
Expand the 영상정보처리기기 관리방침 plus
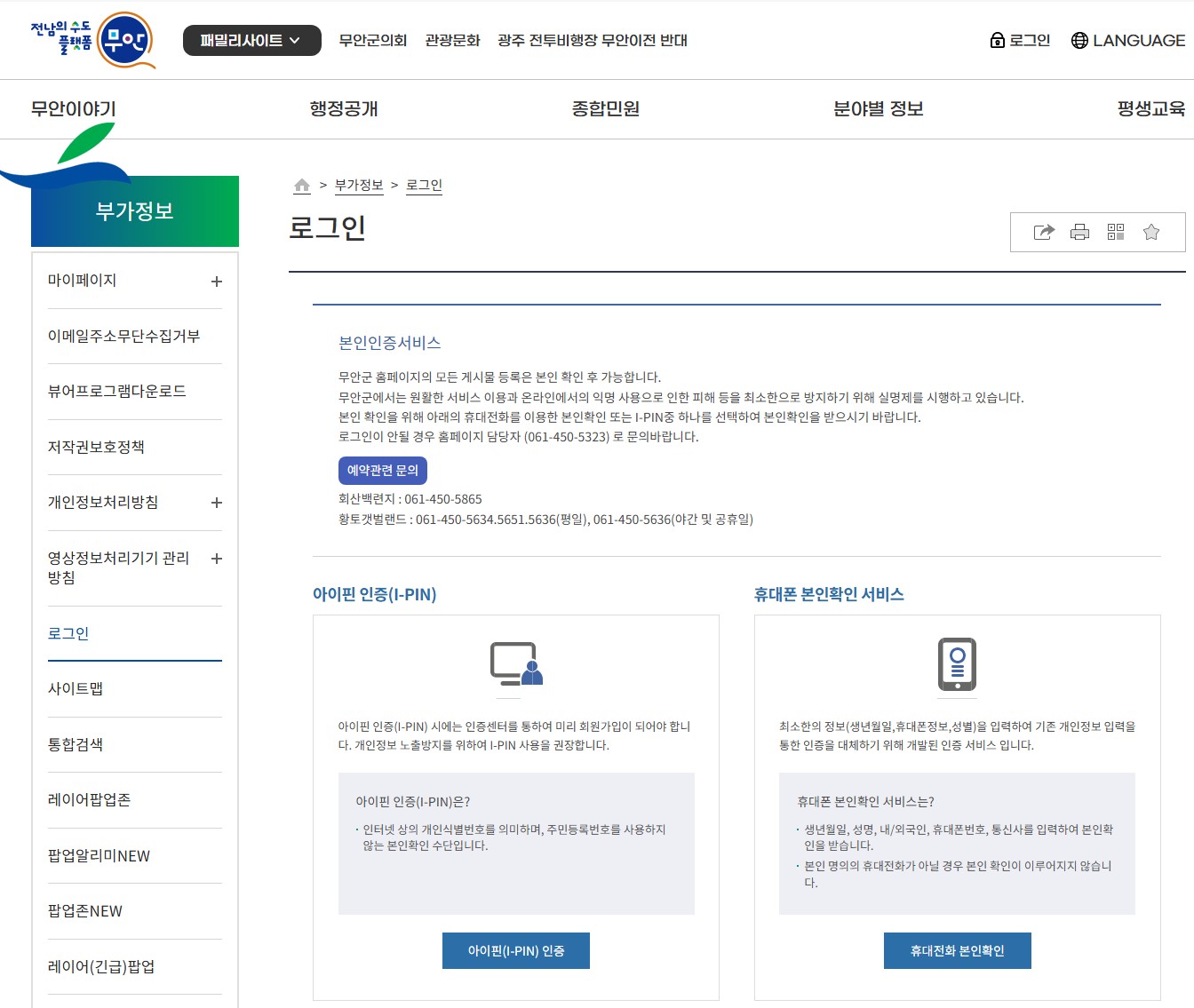(216, 559)
